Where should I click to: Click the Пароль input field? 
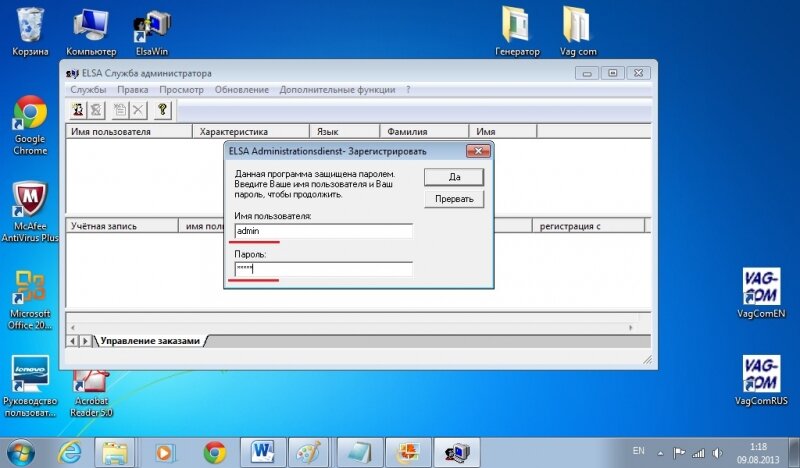323,269
